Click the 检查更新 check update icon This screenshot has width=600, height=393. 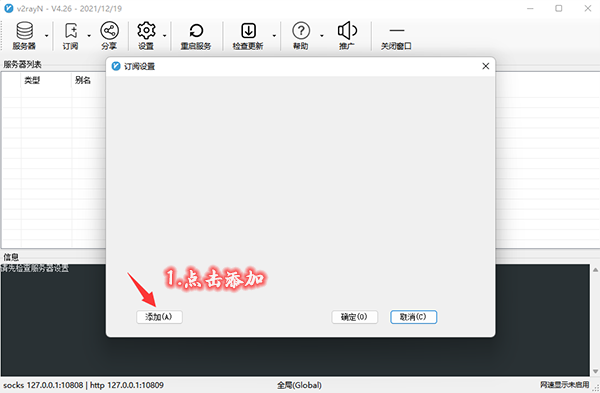248,36
